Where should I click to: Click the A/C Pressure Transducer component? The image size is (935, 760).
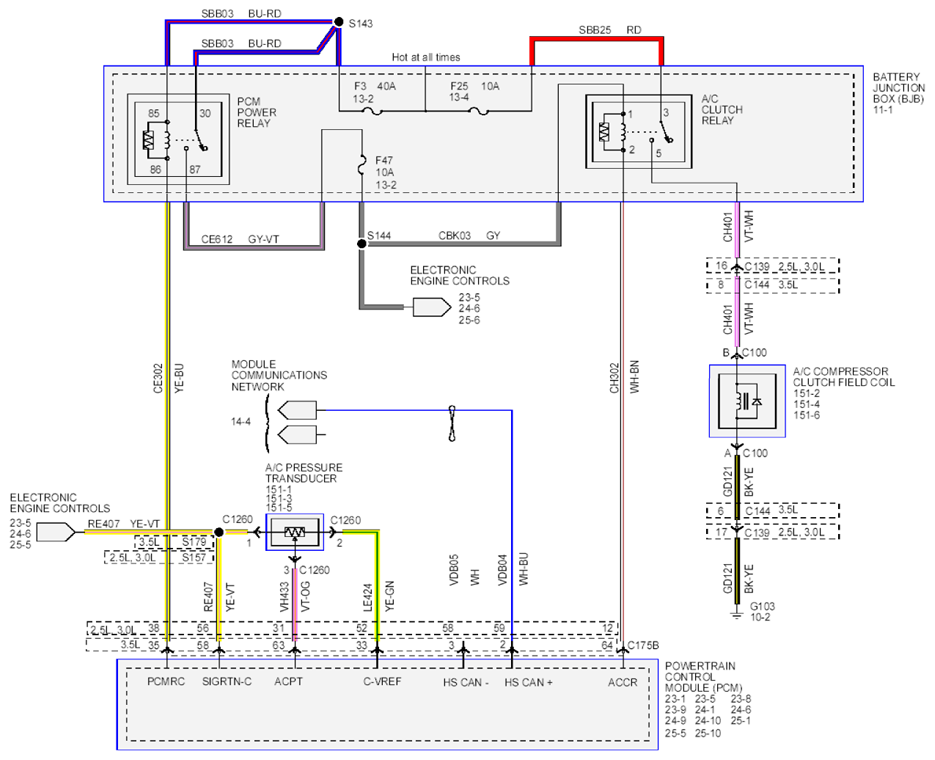[295, 532]
